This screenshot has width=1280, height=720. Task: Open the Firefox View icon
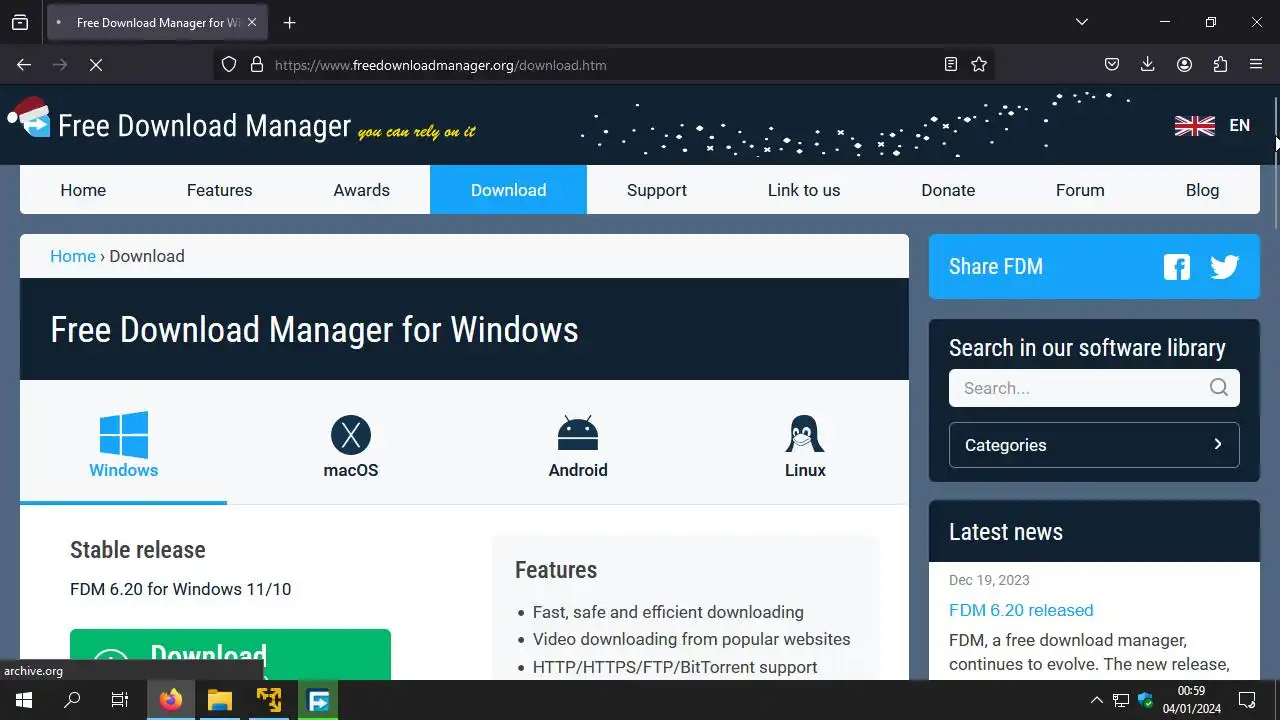coord(20,22)
